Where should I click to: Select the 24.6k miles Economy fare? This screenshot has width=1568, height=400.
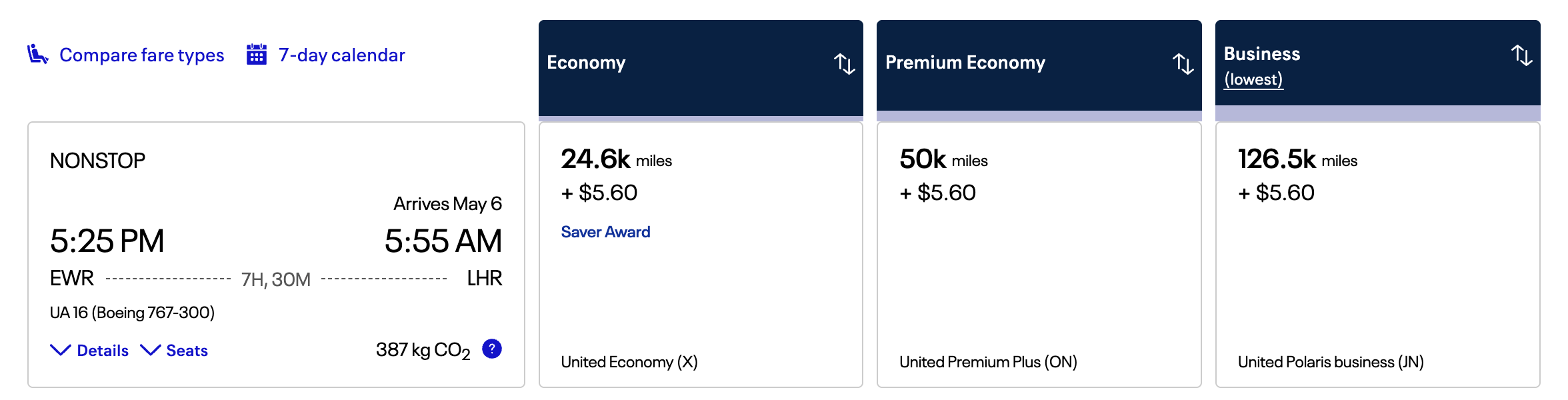click(700, 253)
